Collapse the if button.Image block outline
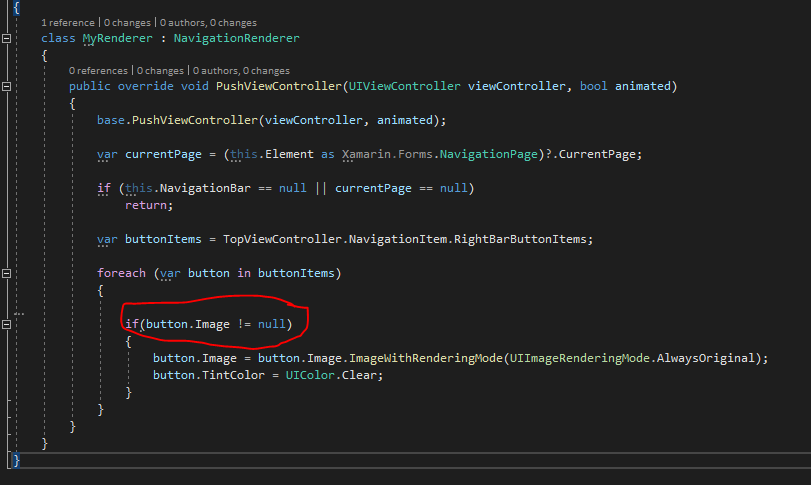Screen dimensions: 811x485 click(x=6, y=324)
